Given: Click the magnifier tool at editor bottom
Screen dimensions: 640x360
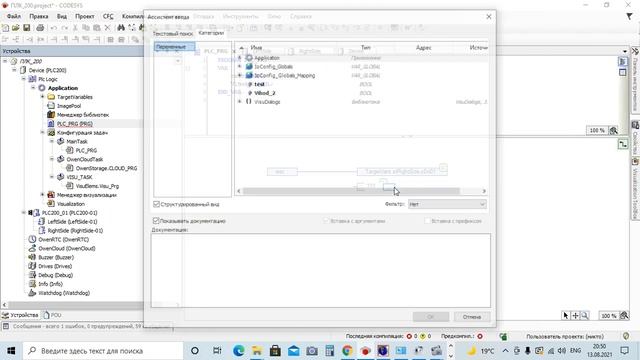Looking at the screenshot, I should pos(585,316).
